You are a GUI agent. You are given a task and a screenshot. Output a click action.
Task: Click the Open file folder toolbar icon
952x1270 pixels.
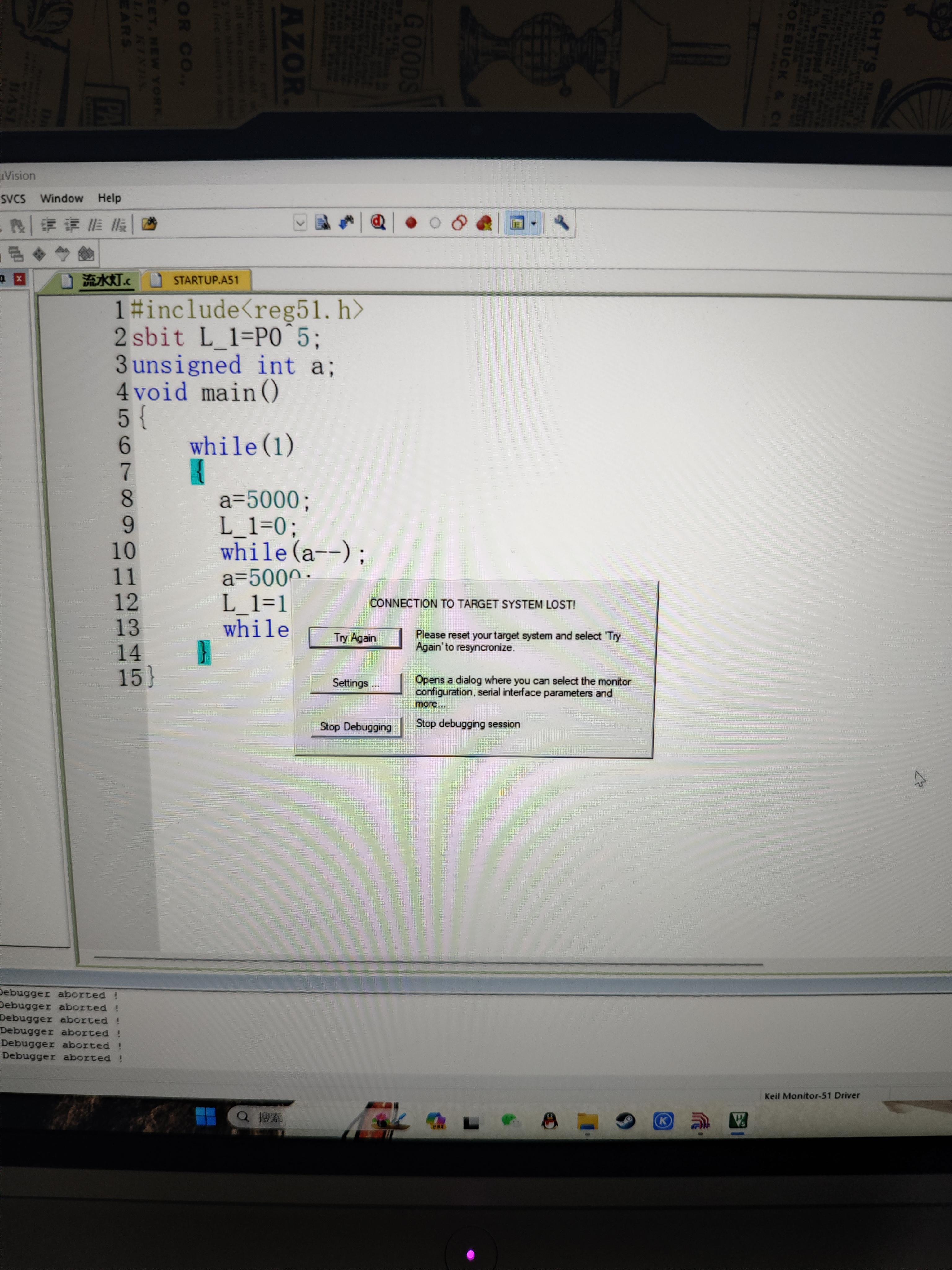coord(149,224)
